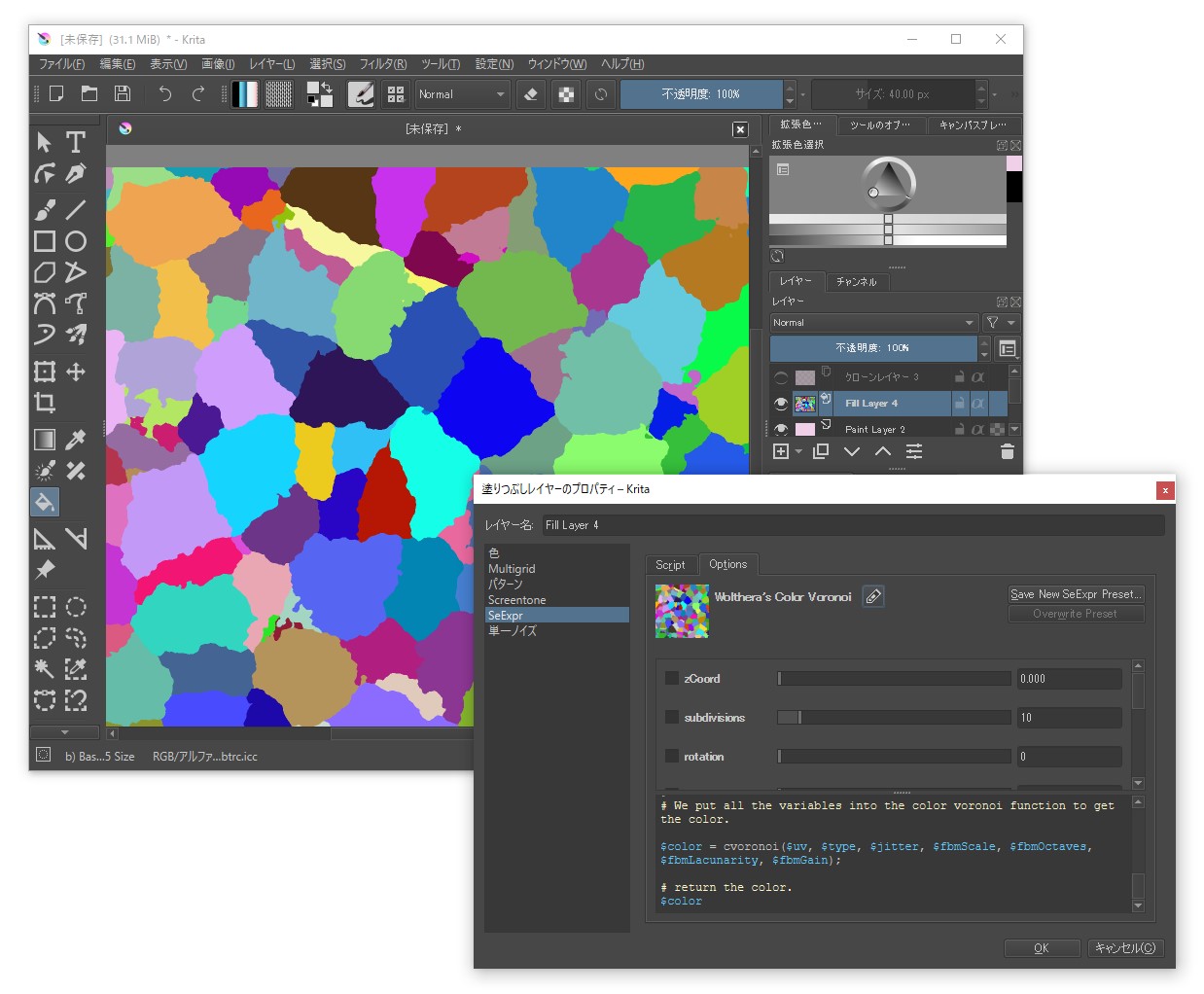Open the layer blending mode Normal dropdown

click(873, 322)
